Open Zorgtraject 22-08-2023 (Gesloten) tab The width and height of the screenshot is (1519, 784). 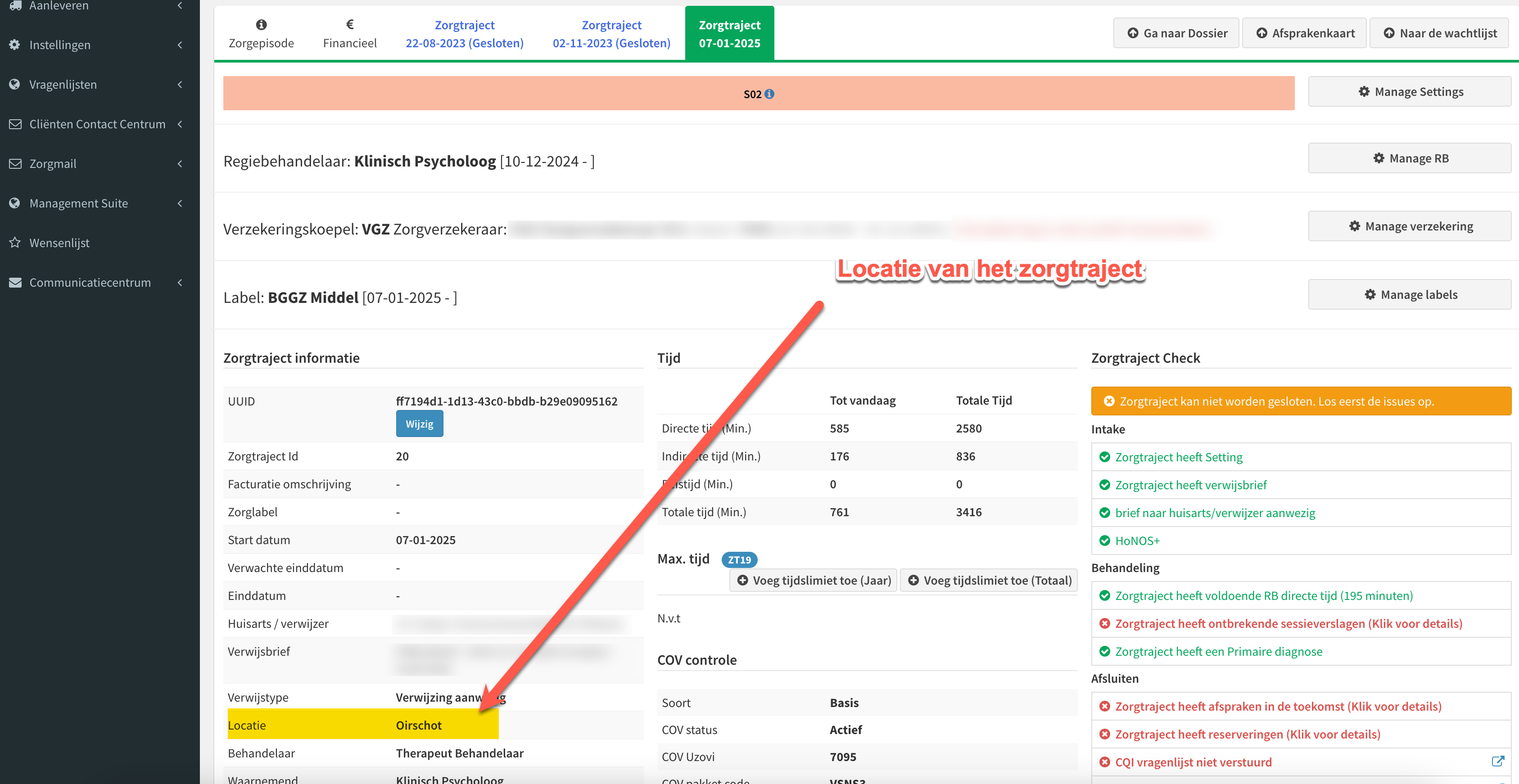pos(465,33)
